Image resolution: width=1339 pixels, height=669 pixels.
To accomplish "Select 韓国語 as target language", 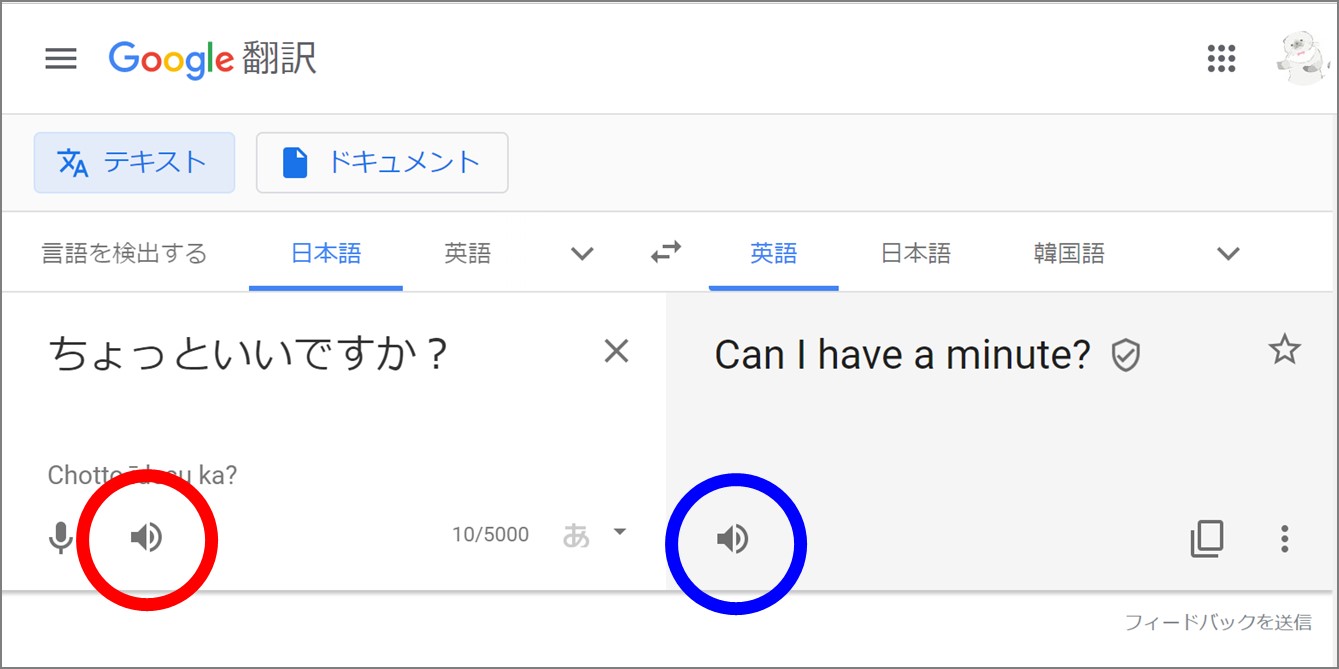I will [x=1069, y=254].
